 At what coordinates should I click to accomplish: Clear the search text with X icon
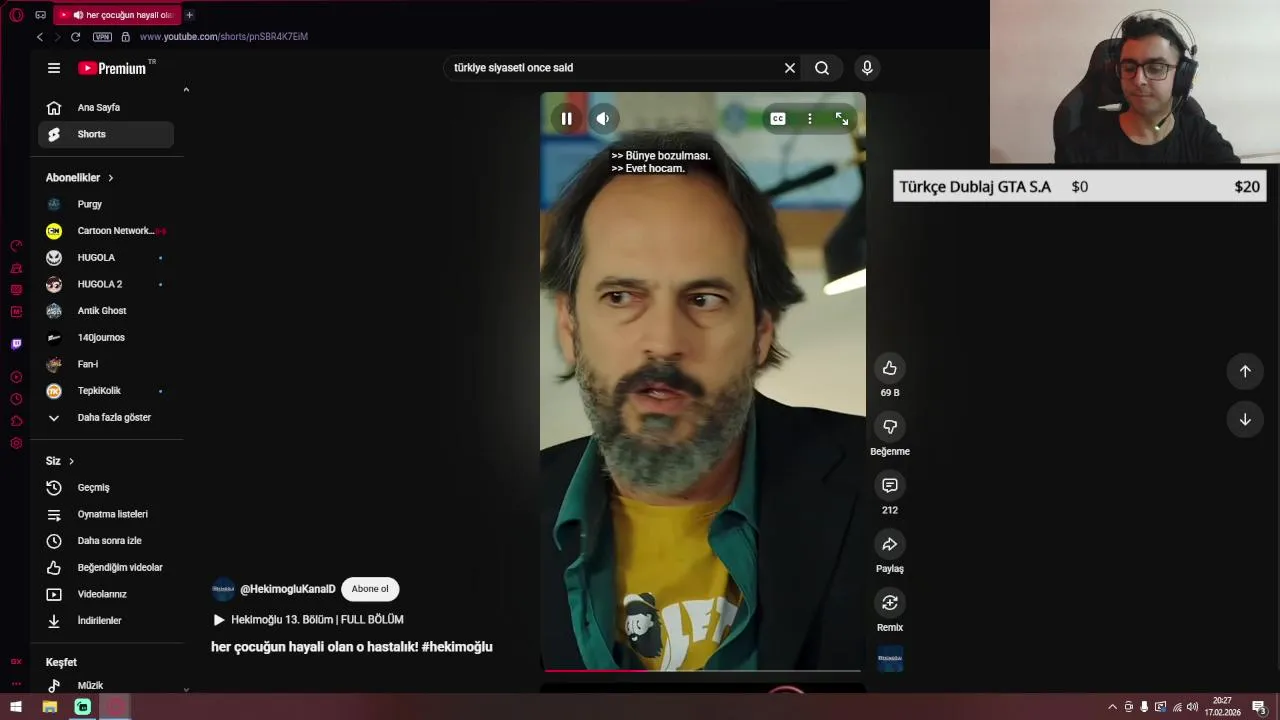pyautogui.click(x=790, y=68)
